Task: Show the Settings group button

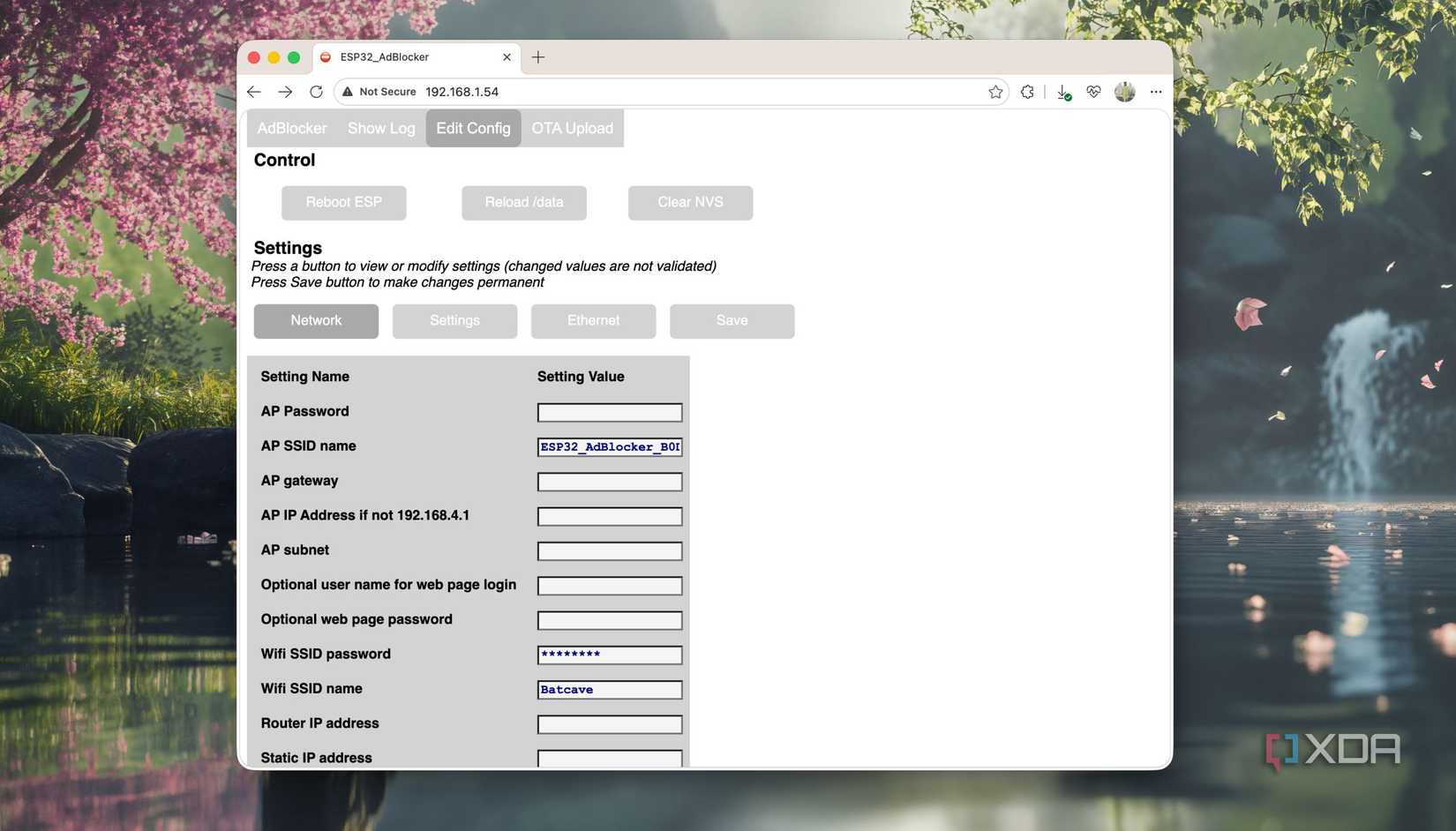Action: click(x=454, y=321)
